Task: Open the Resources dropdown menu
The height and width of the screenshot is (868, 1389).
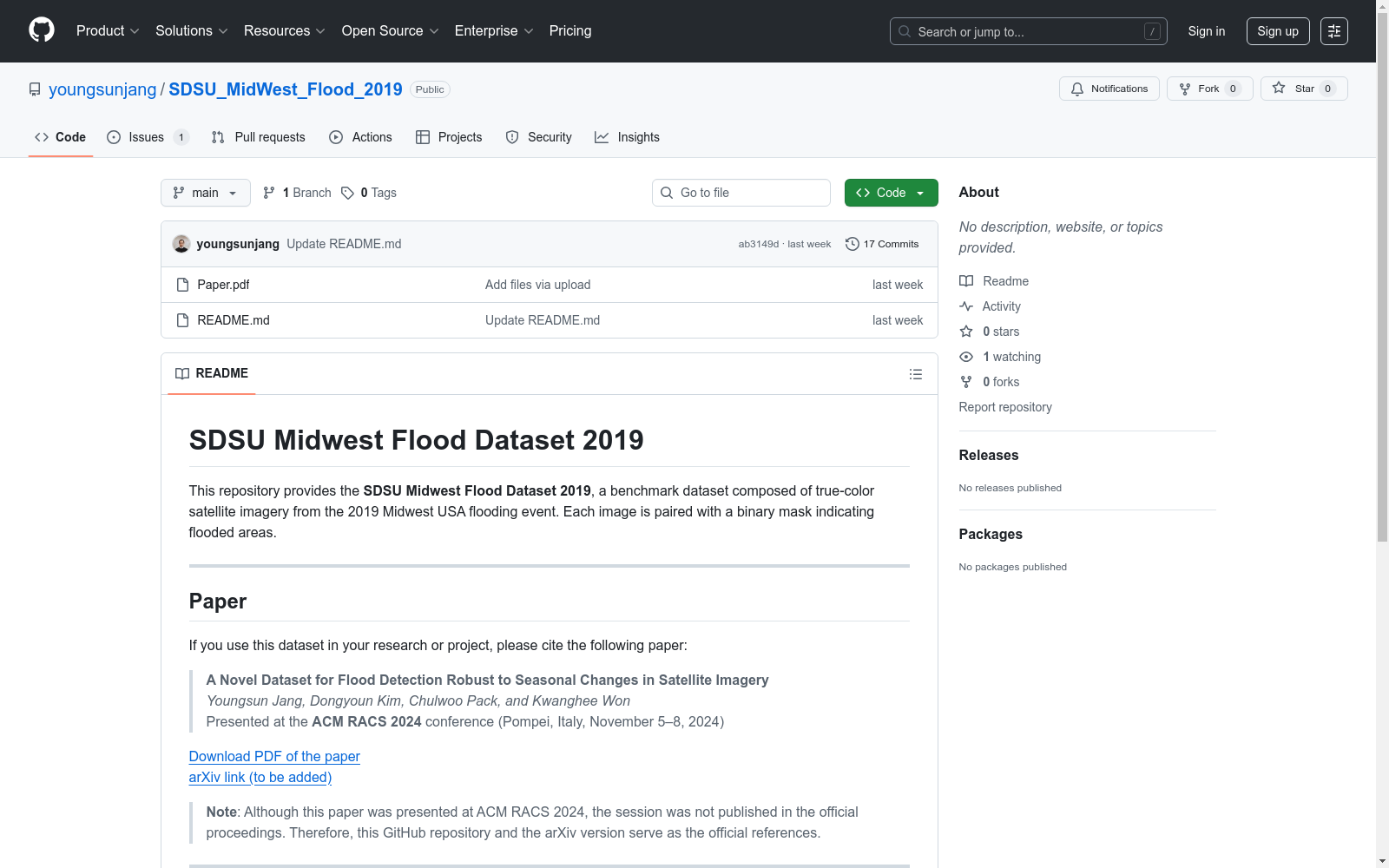Action: (285, 31)
